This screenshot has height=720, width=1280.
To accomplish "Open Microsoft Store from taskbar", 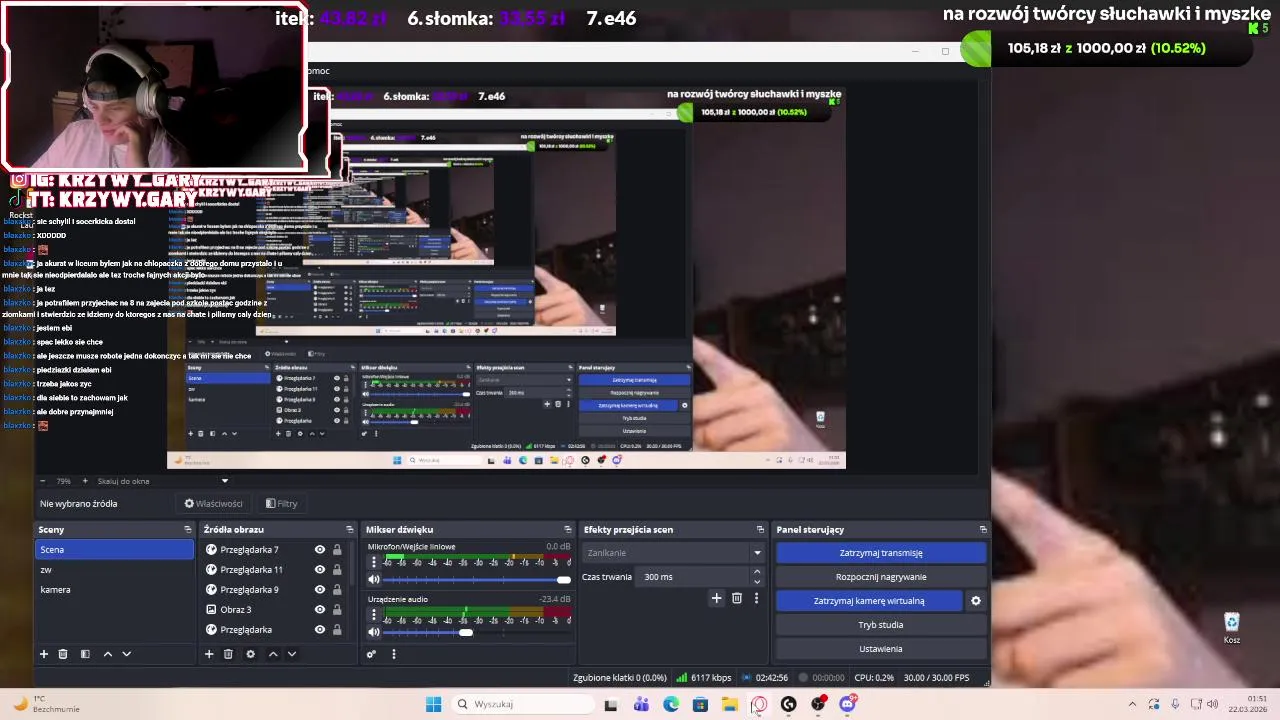I will 700,704.
